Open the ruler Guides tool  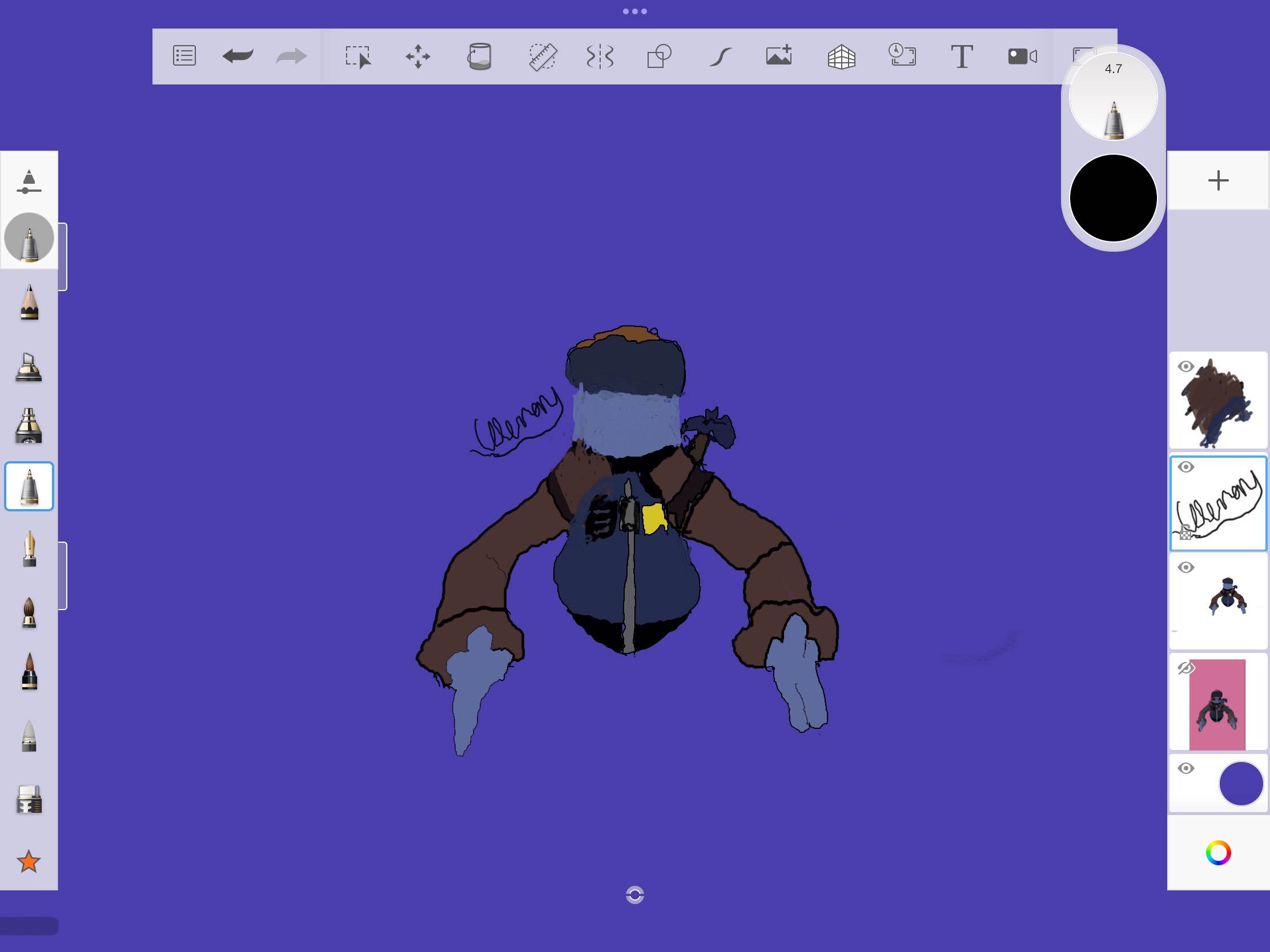pos(542,57)
